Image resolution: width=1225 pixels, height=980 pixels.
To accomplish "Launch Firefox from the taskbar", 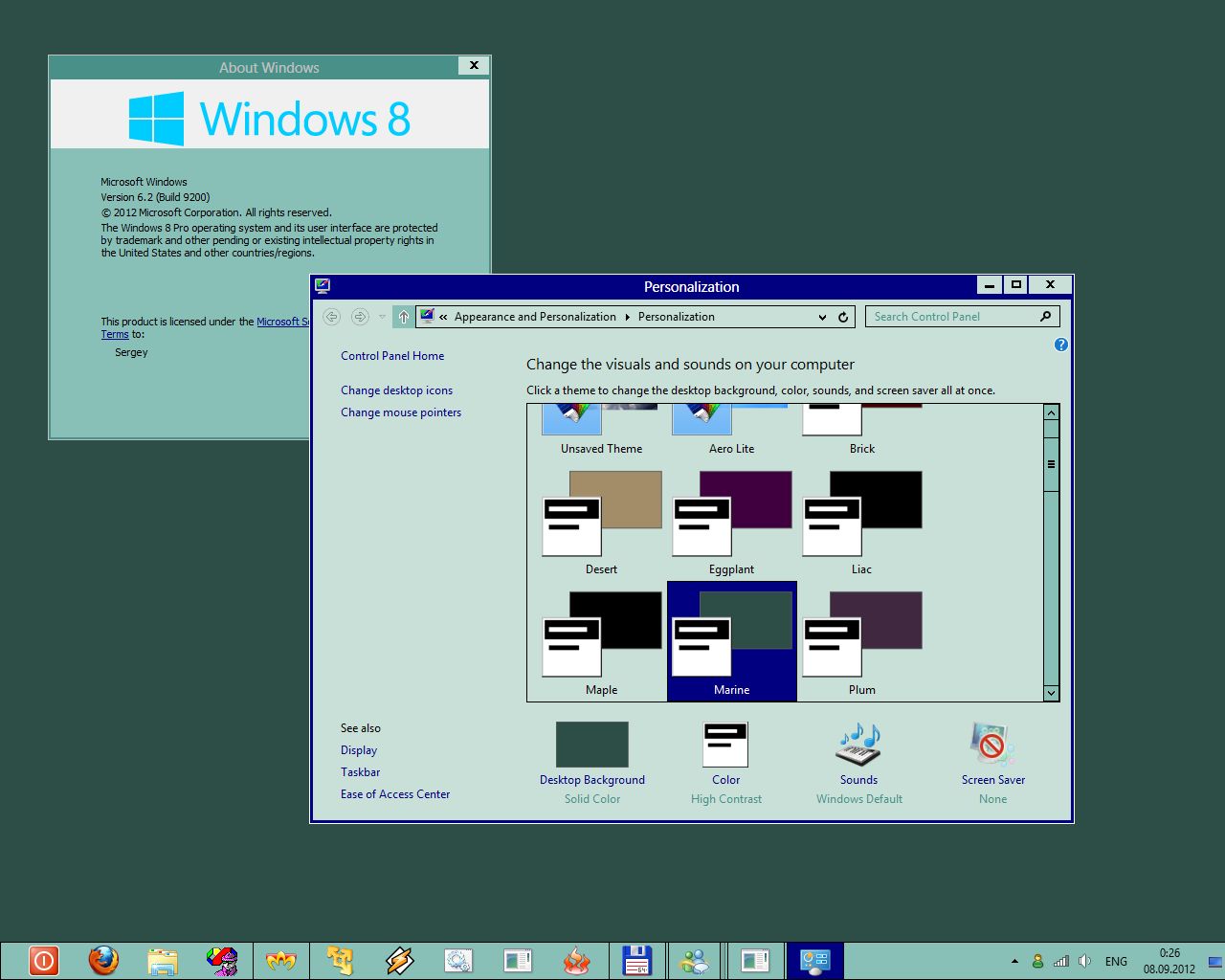I will click(103, 960).
